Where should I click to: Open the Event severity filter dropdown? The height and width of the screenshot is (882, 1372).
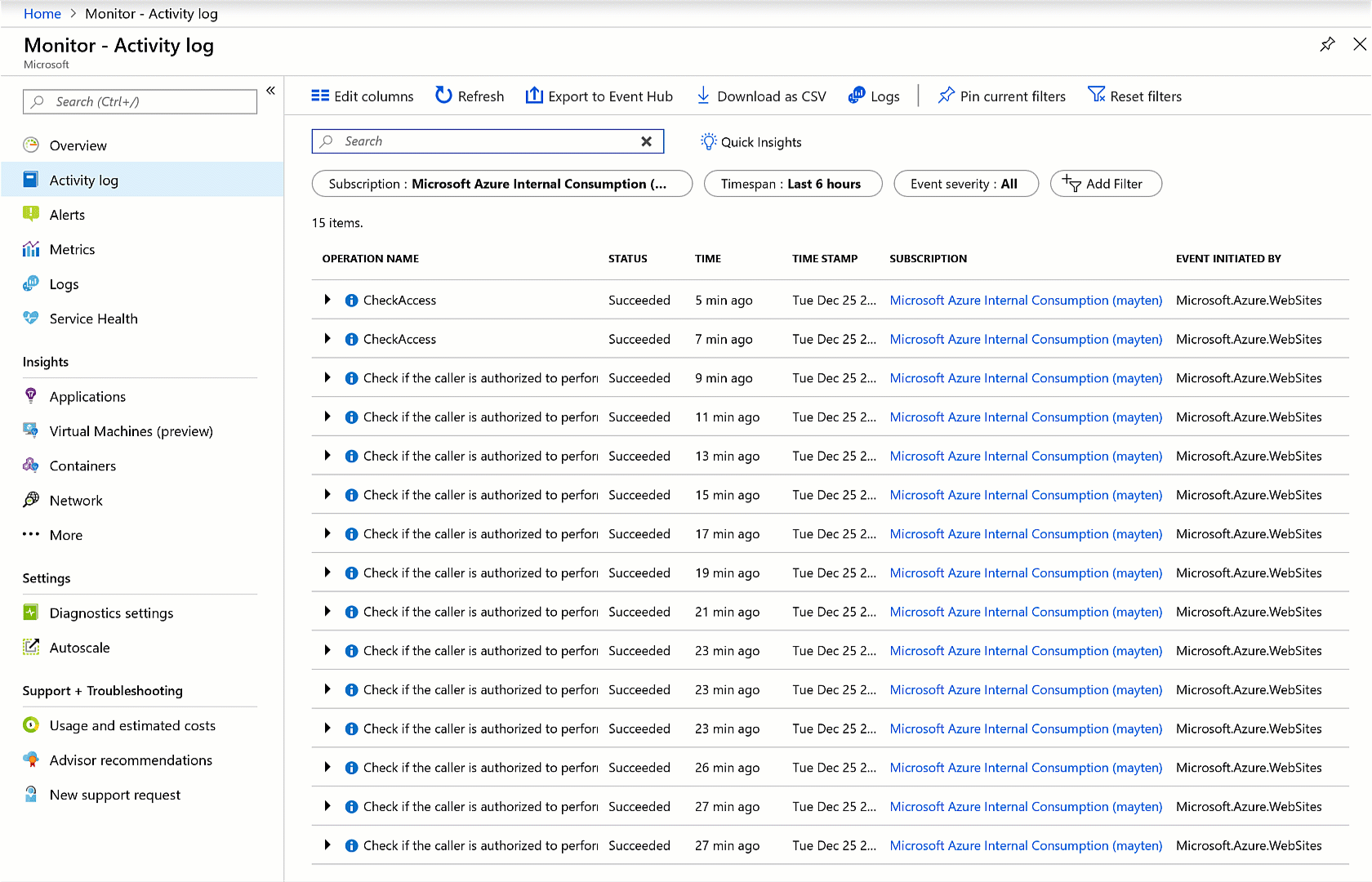point(965,184)
